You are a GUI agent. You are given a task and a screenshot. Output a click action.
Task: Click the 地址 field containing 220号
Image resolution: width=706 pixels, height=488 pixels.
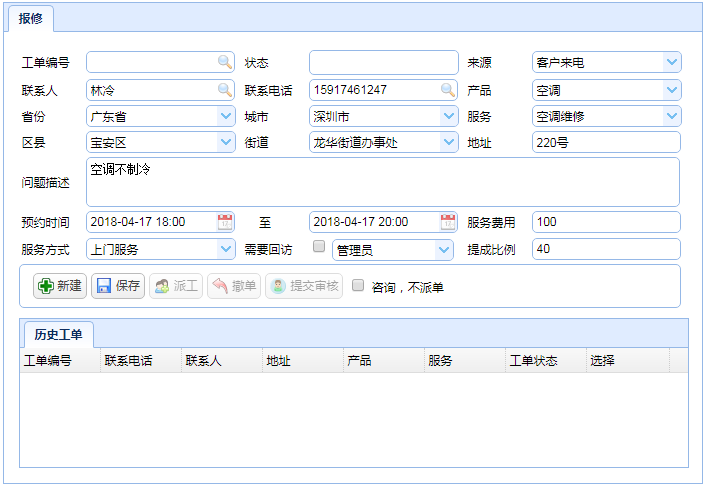click(x=606, y=142)
